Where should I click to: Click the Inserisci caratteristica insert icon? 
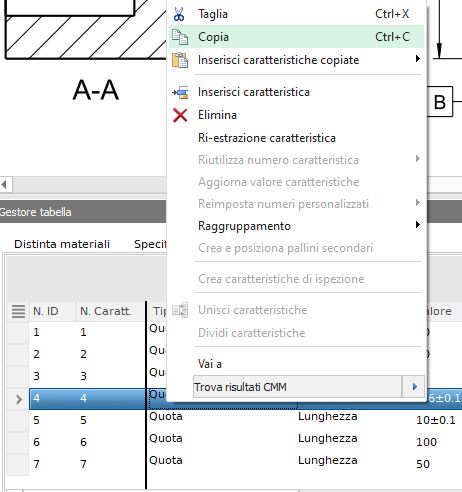(180, 92)
